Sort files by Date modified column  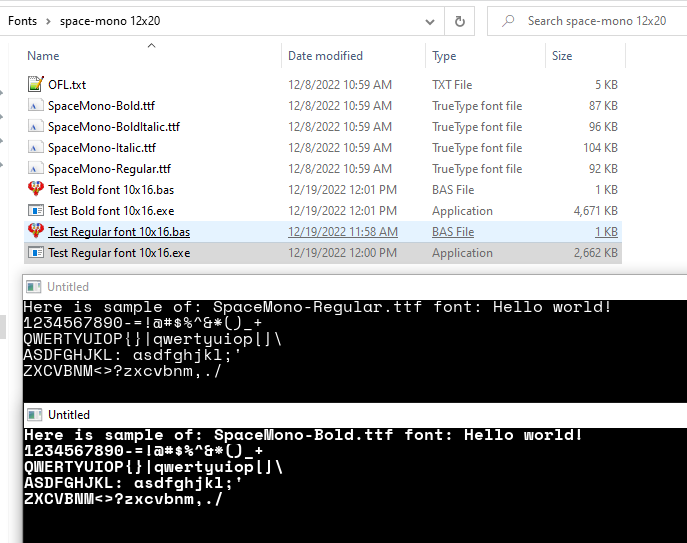pyautogui.click(x=325, y=56)
